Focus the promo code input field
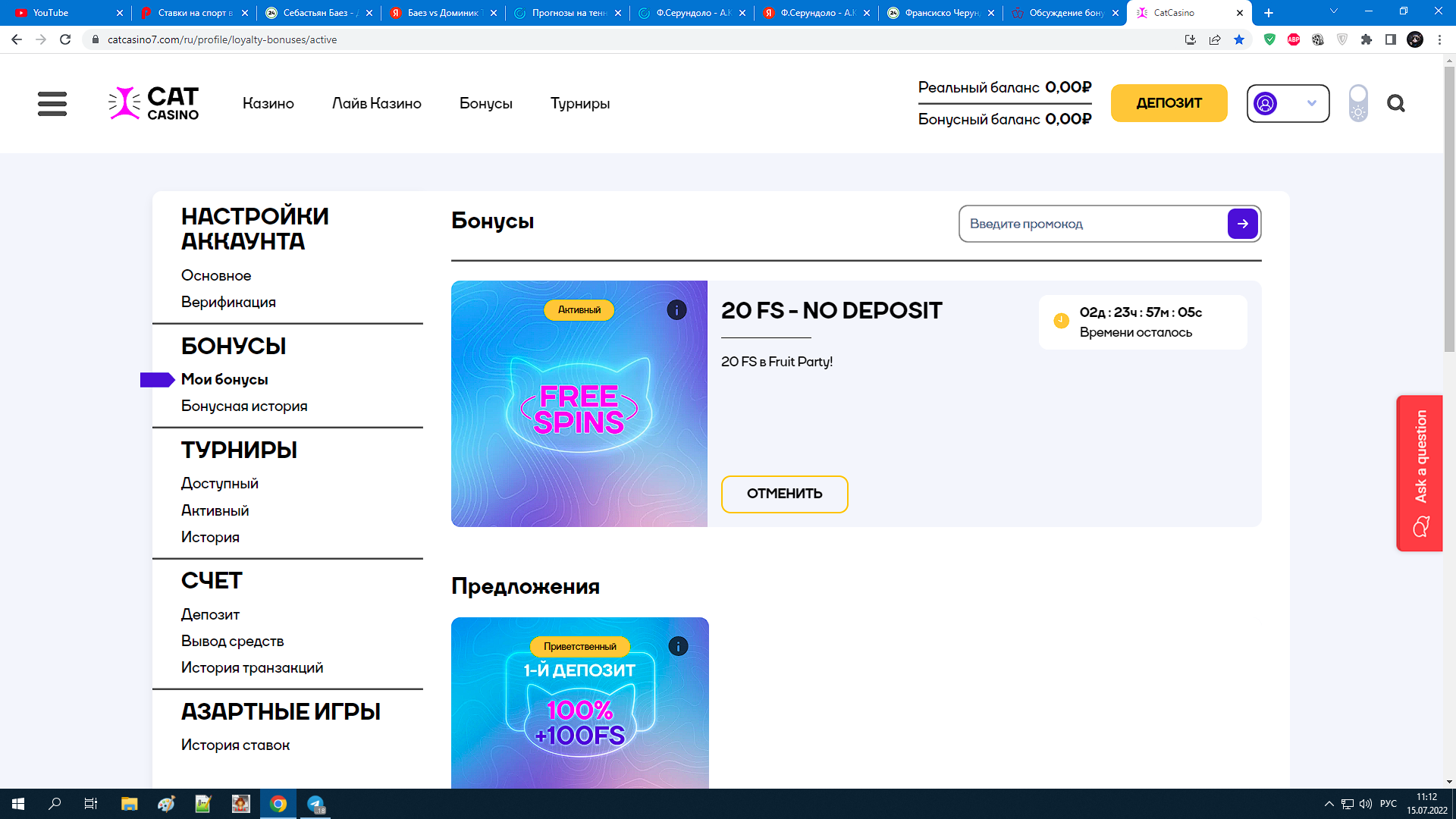Viewport: 1456px width, 819px height. coord(1093,224)
